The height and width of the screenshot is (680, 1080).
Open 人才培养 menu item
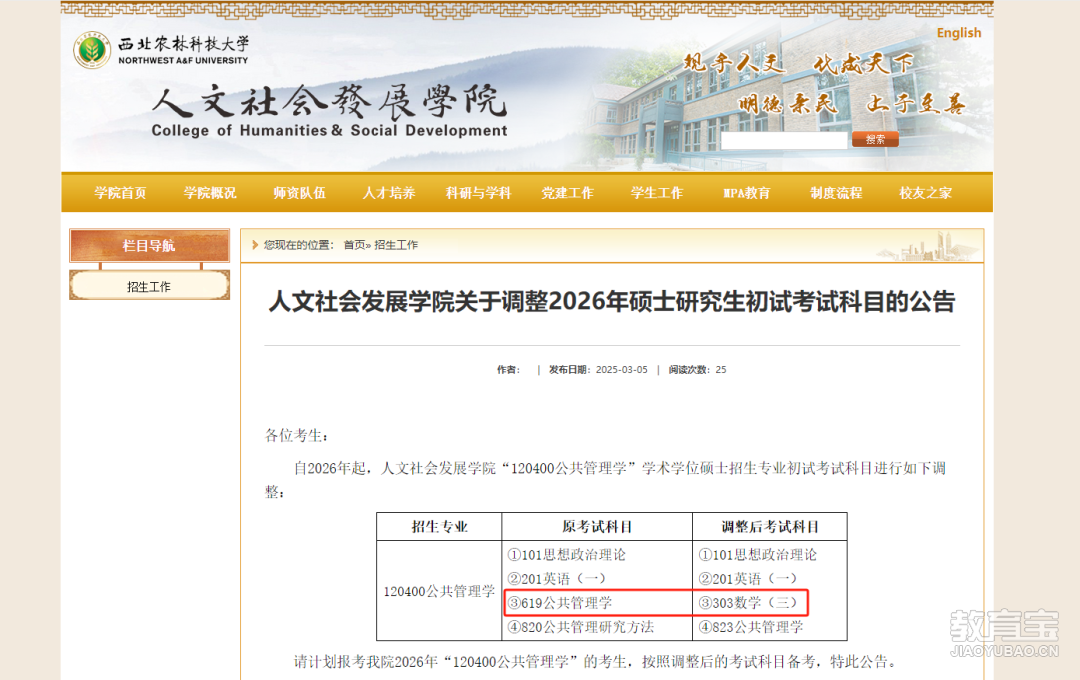click(389, 193)
